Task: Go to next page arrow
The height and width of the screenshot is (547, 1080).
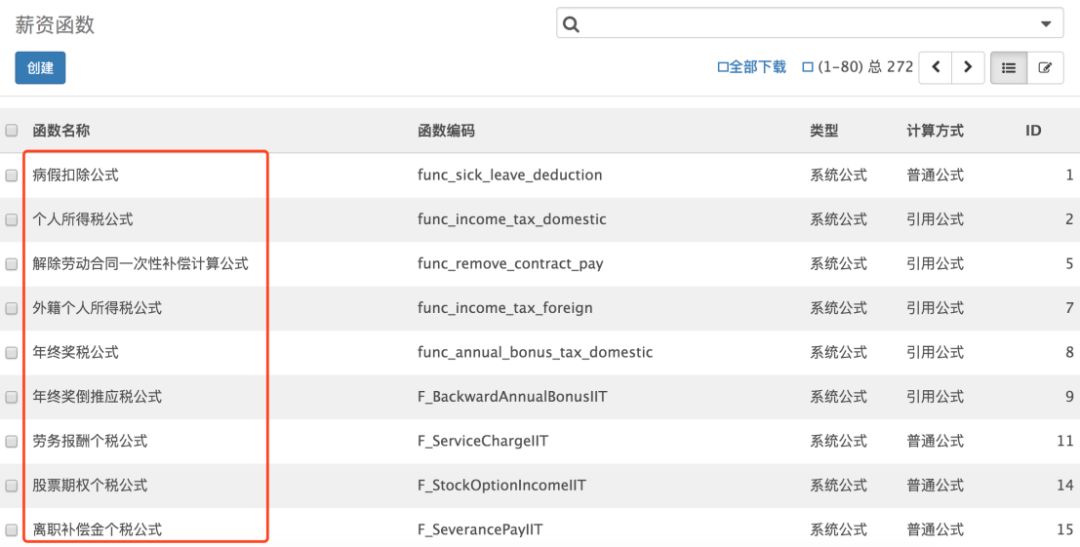Action: pos(967,67)
